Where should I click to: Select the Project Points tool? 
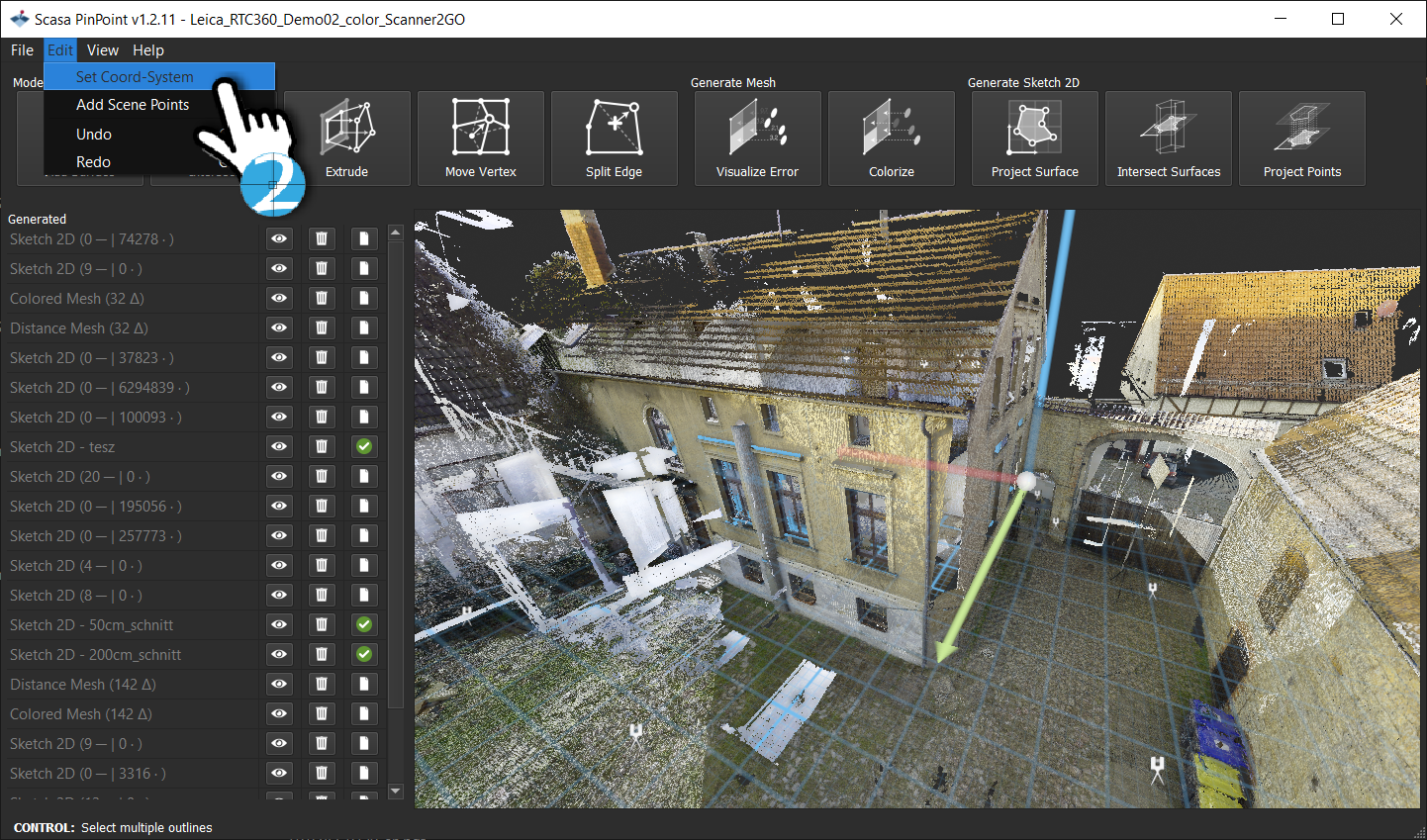tap(1302, 139)
